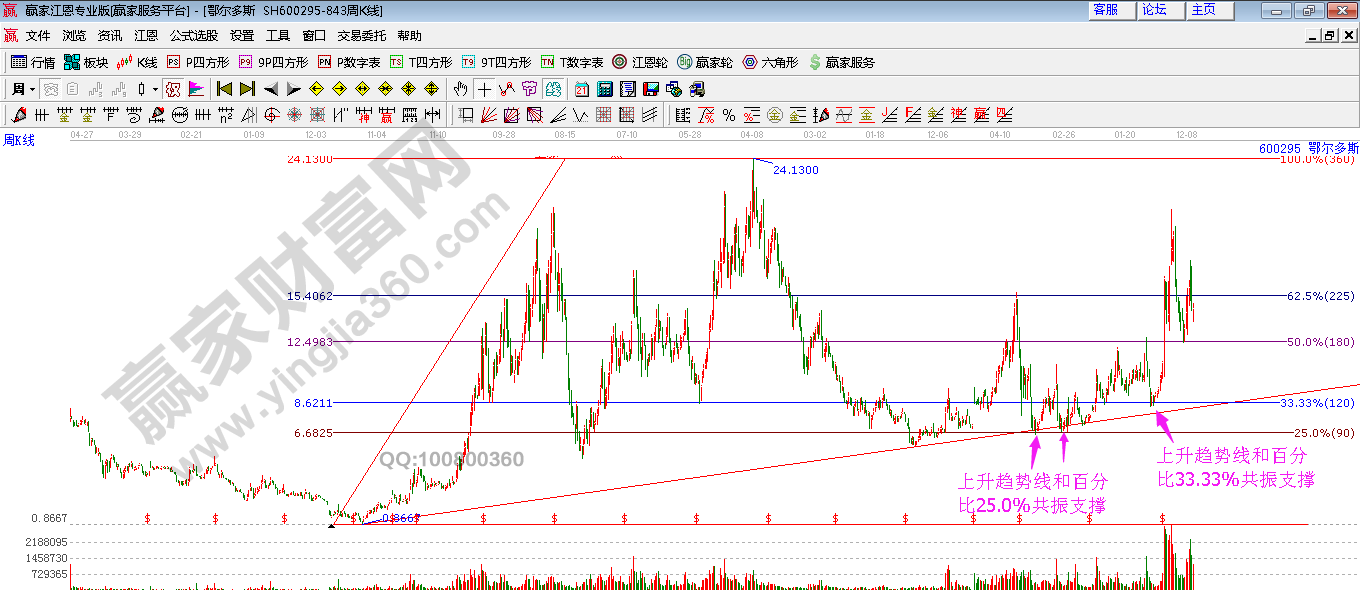Toggle the crosshair cursor tool

pos(484,89)
